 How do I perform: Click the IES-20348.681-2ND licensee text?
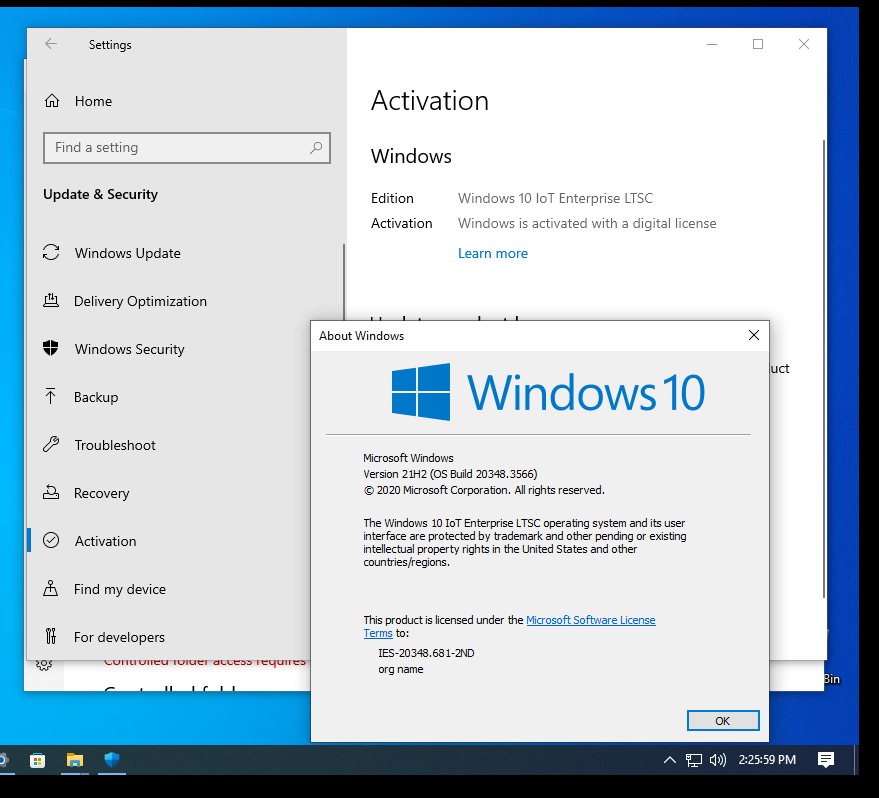tap(426, 653)
